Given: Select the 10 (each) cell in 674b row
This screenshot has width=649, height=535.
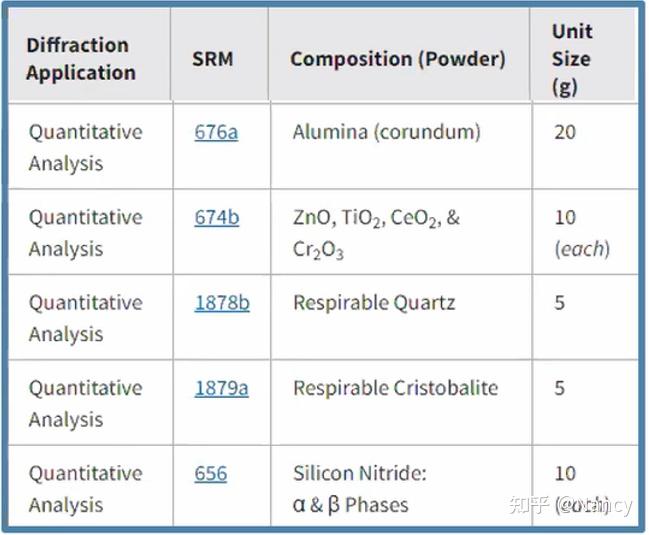Looking at the screenshot, I should click(580, 233).
